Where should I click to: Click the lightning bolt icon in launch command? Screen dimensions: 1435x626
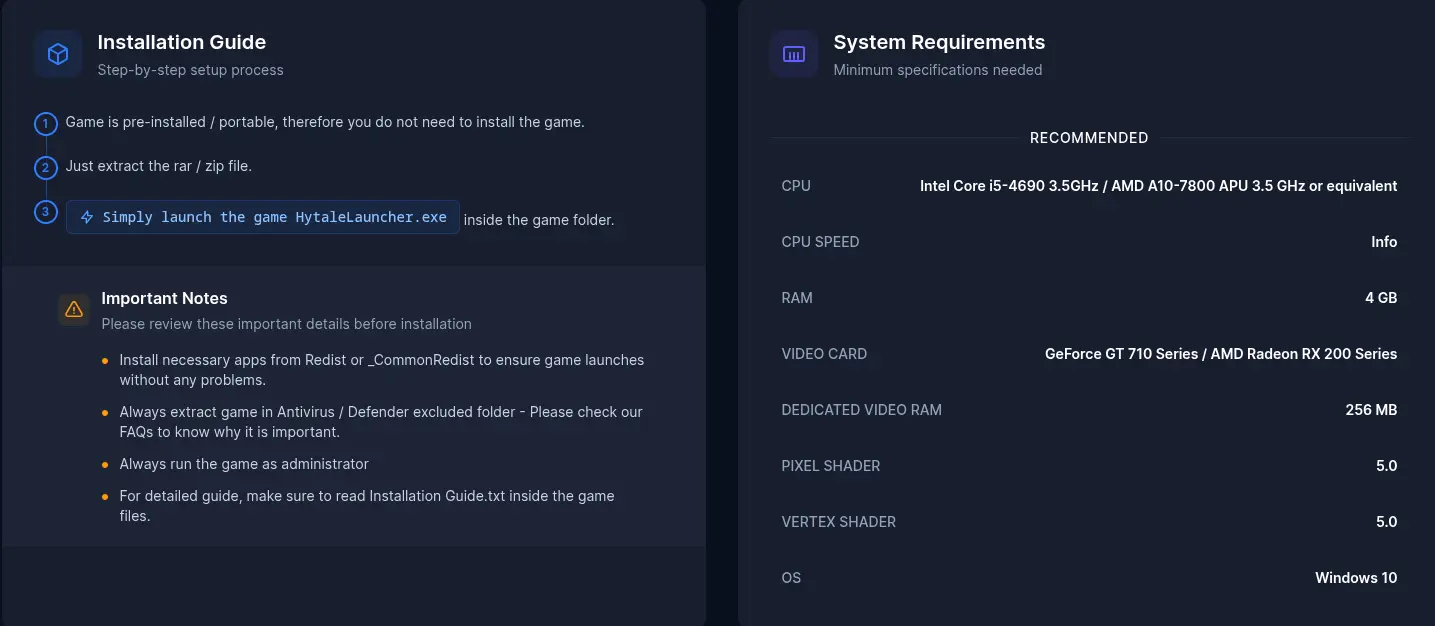[87, 217]
